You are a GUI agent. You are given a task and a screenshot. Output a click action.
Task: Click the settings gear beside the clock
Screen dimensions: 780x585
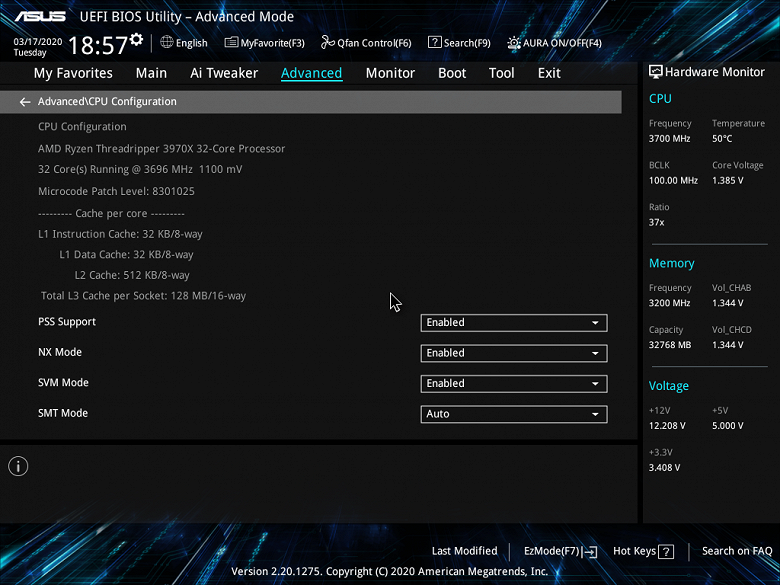pyautogui.click(x=136, y=40)
